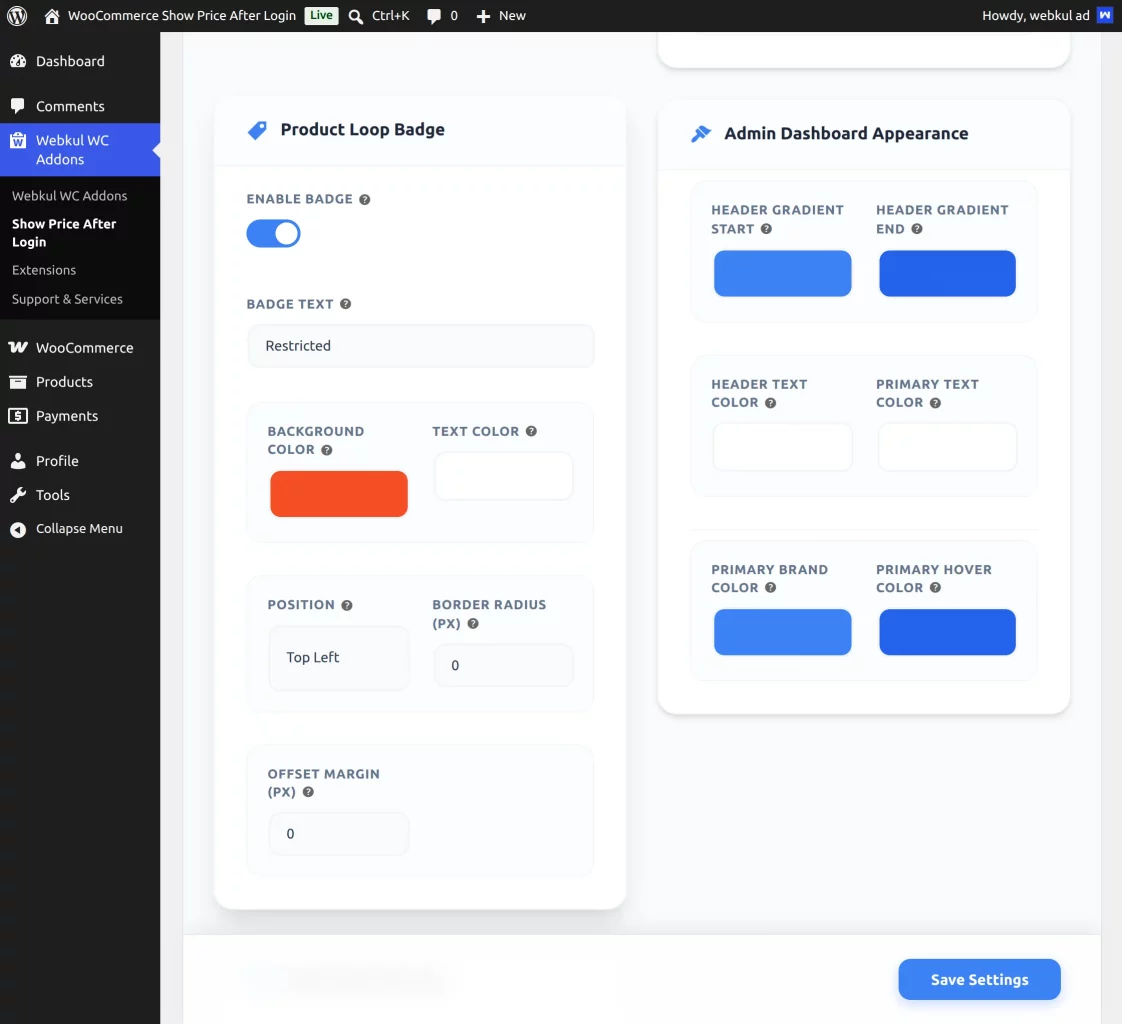Click Collapse Menu text
The height and width of the screenshot is (1024, 1122).
[x=79, y=529]
